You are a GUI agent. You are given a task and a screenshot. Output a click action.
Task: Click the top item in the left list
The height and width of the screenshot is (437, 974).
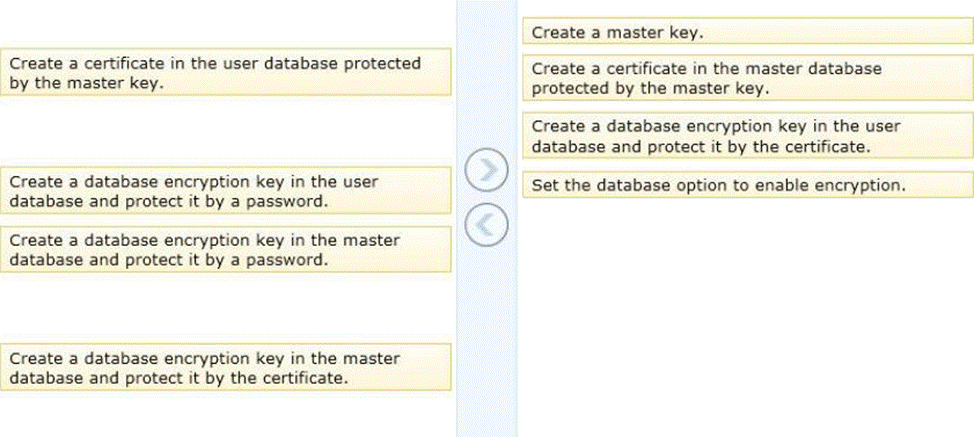point(226,73)
